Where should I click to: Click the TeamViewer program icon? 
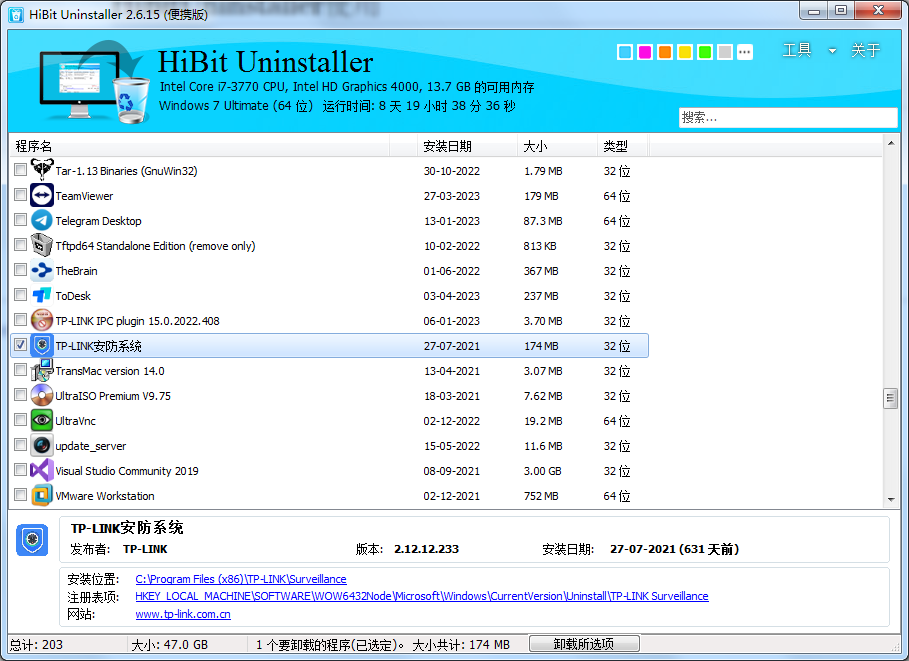[42, 196]
